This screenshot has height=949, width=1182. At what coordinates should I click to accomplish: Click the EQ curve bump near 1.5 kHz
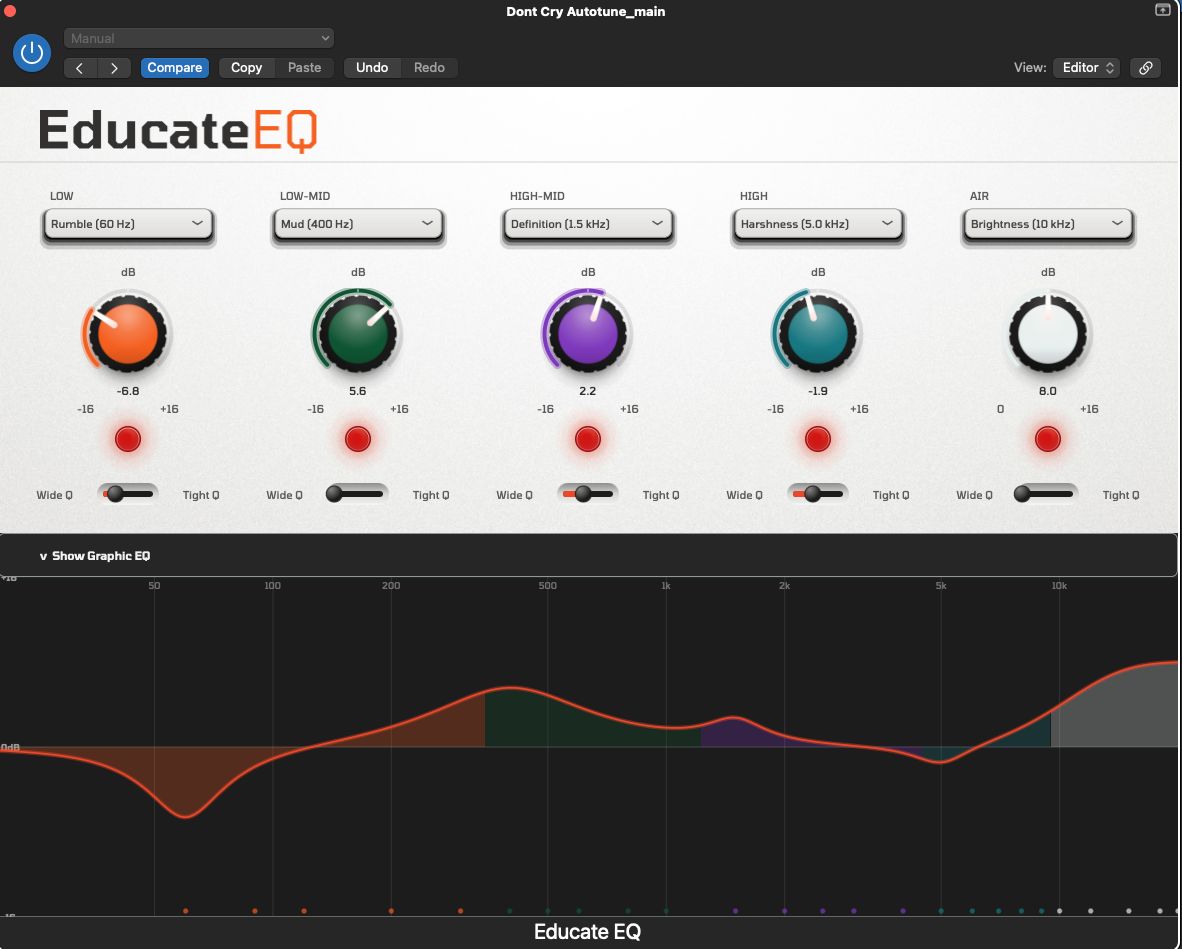733,718
